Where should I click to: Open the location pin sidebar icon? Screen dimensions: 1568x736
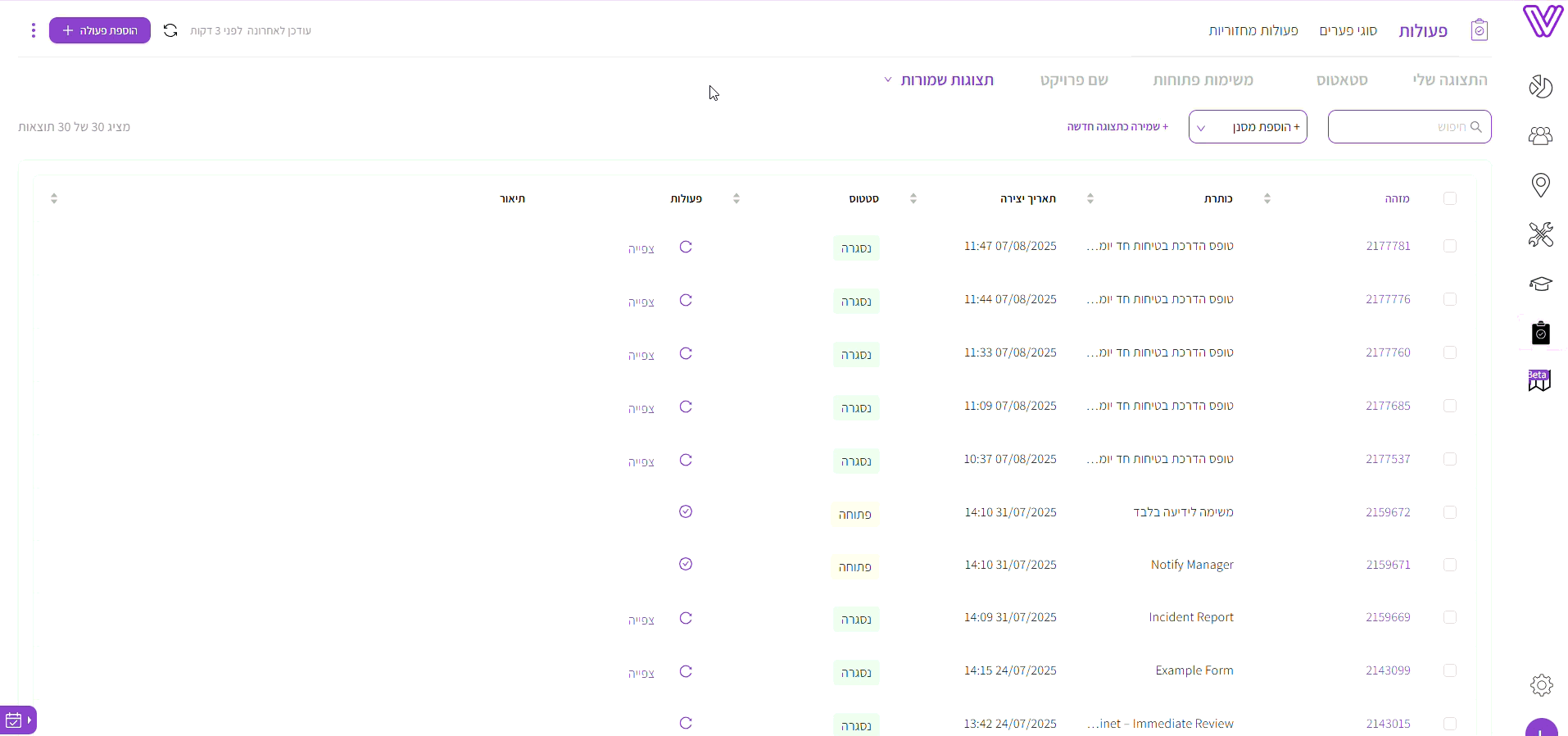(x=1541, y=185)
